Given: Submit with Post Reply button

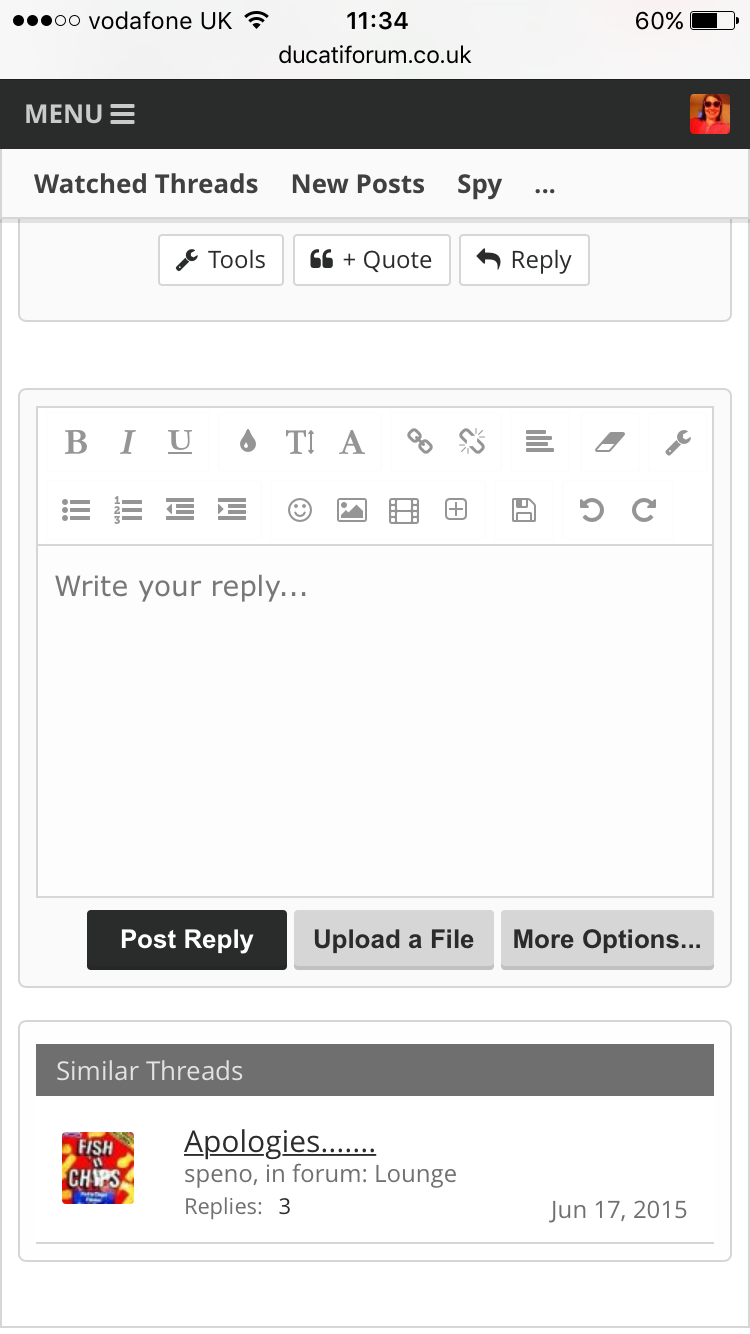Looking at the screenshot, I should point(187,940).
